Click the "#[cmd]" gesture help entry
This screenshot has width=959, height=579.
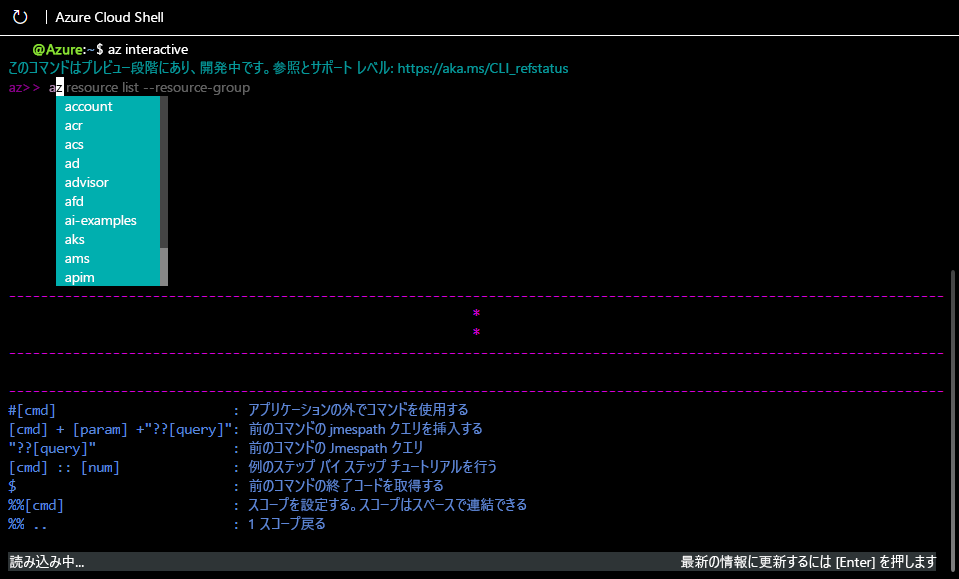point(28,409)
